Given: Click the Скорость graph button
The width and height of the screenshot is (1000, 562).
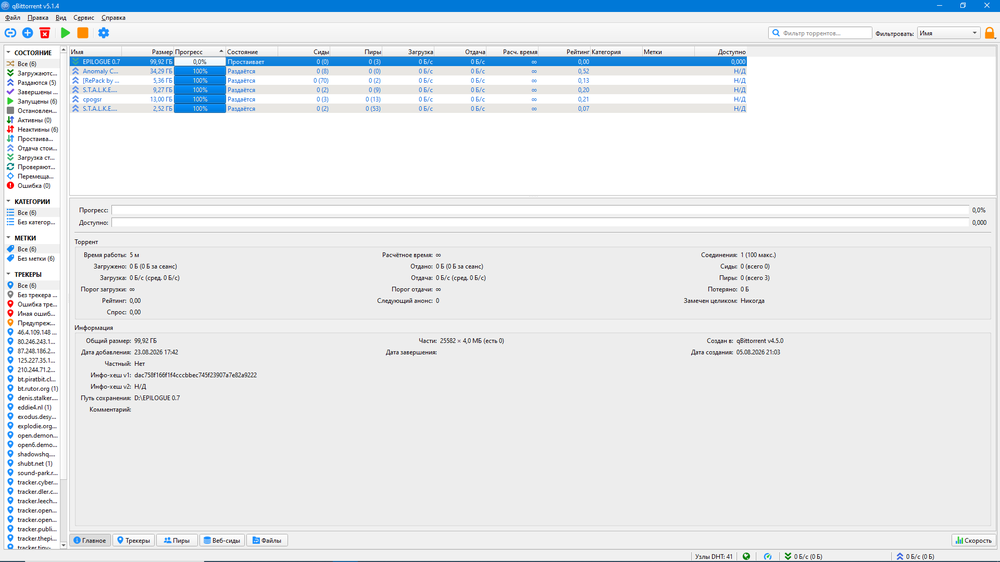Looking at the screenshot, I should [x=973, y=540].
